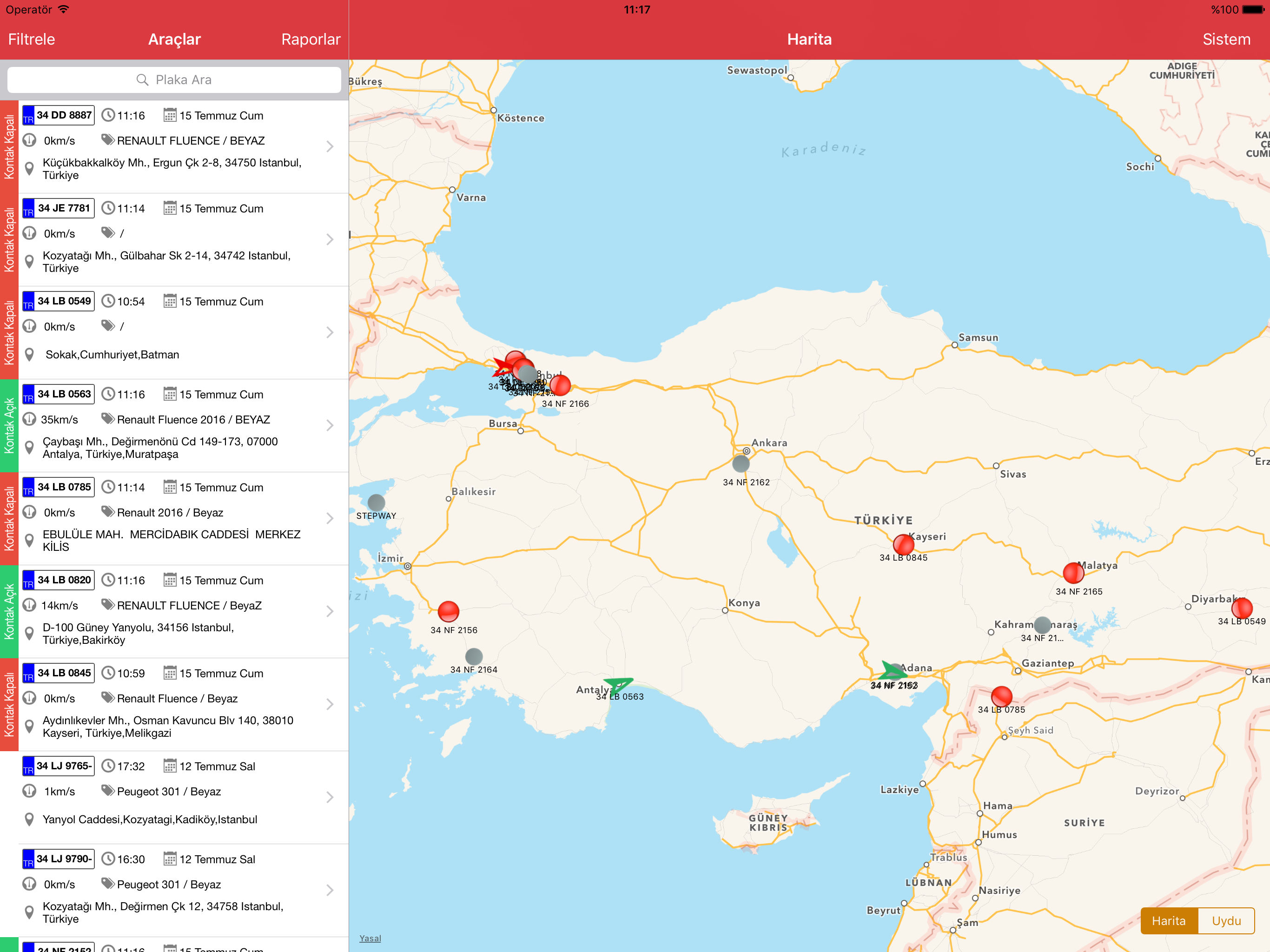Tap Kontak Kapalı strip of 34 LB 0845
The height and width of the screenshot is (952, 1270).
(x=9, y=705)
